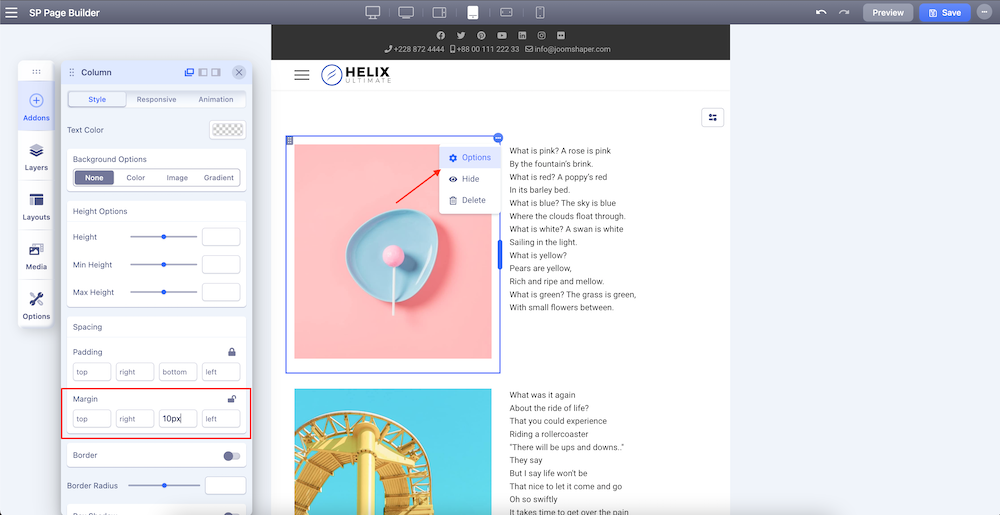Focus the Margin left field
1000x515 pixels.
coord(221,419)
